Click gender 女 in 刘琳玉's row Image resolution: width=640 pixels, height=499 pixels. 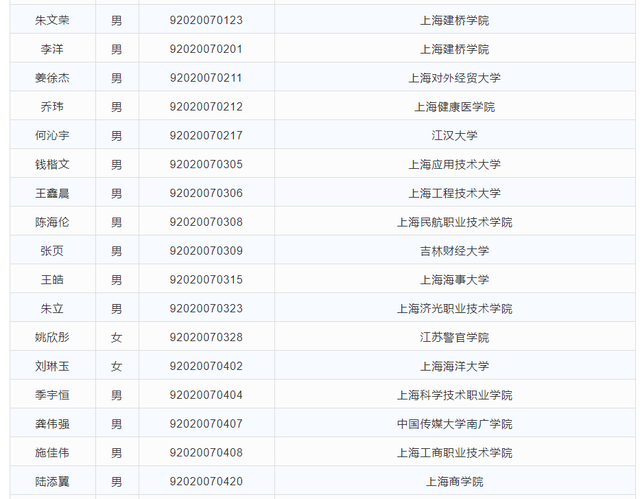[x=117, y=366]
